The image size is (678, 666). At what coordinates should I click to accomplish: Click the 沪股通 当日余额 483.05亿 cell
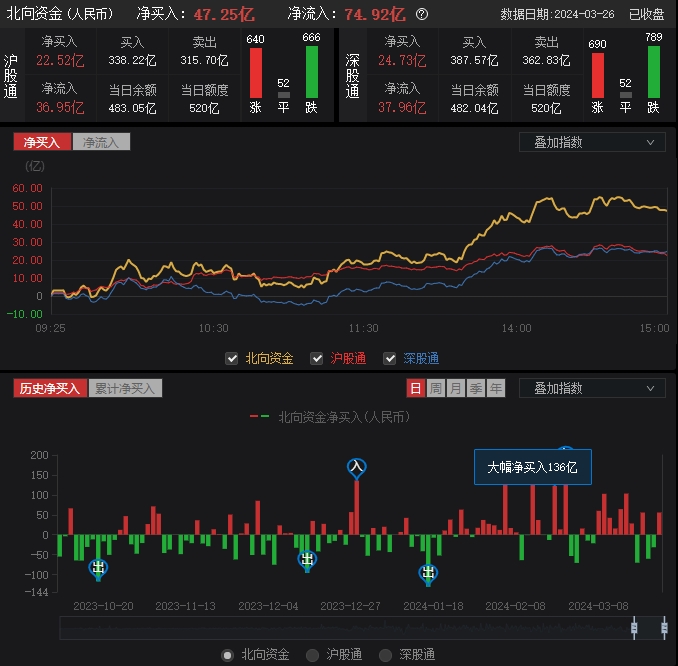click(x=132, y=99)
